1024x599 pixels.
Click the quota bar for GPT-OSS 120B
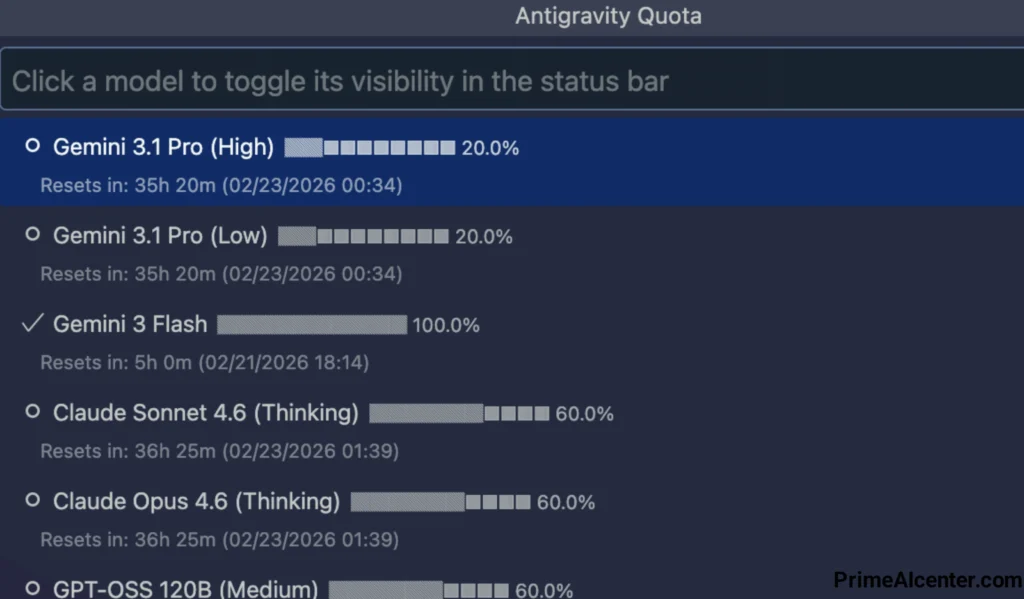click(420, 588)
